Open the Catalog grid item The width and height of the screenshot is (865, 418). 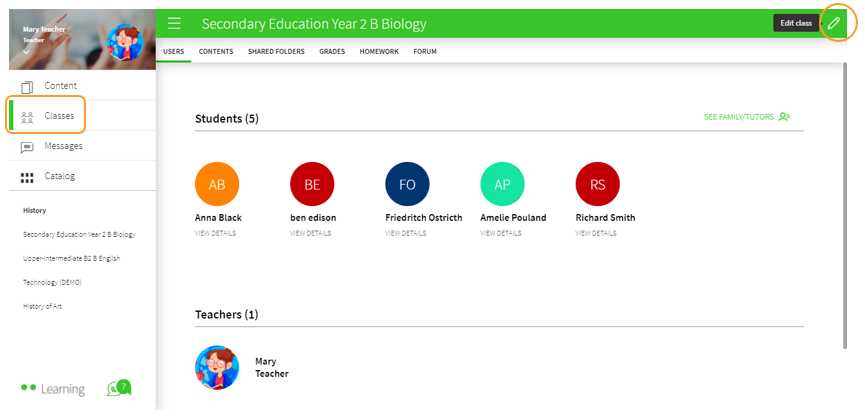(x=59, y=176)
